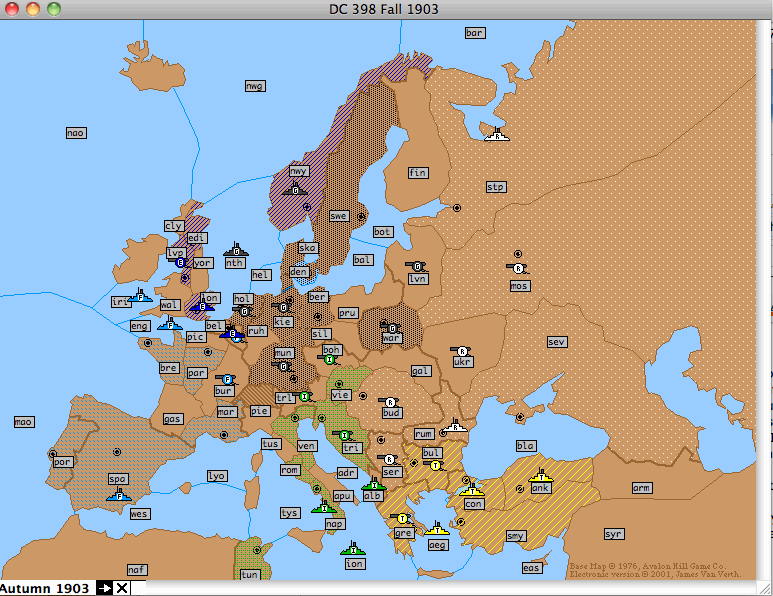Click the 'nao' North Atlantic label
773x596 pixels.
click(76, 133)
